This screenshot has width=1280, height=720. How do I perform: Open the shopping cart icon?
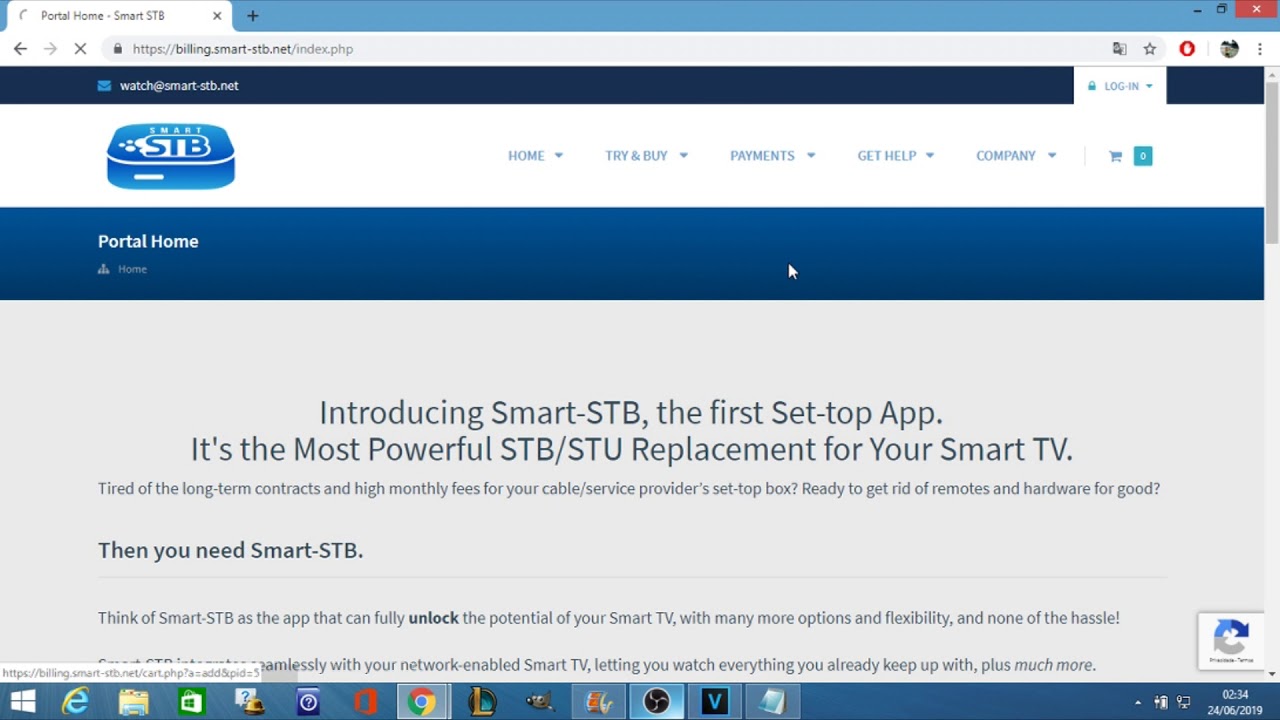coord(1116,156)
